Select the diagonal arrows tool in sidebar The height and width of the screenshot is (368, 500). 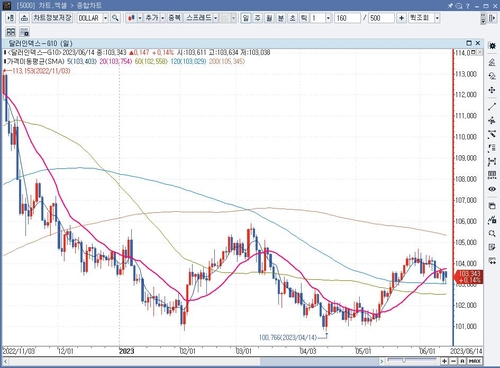492,135
